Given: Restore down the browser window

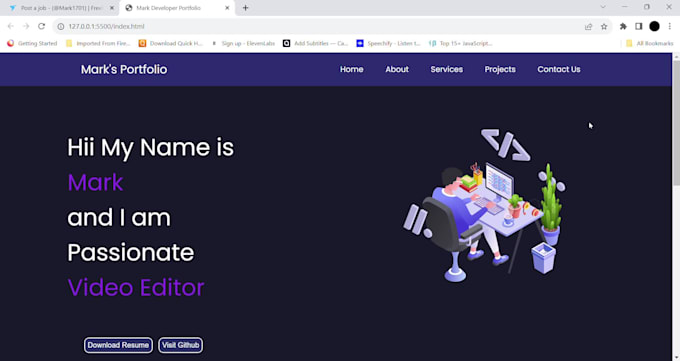Looking at the screenshot, I should point(647,7).
